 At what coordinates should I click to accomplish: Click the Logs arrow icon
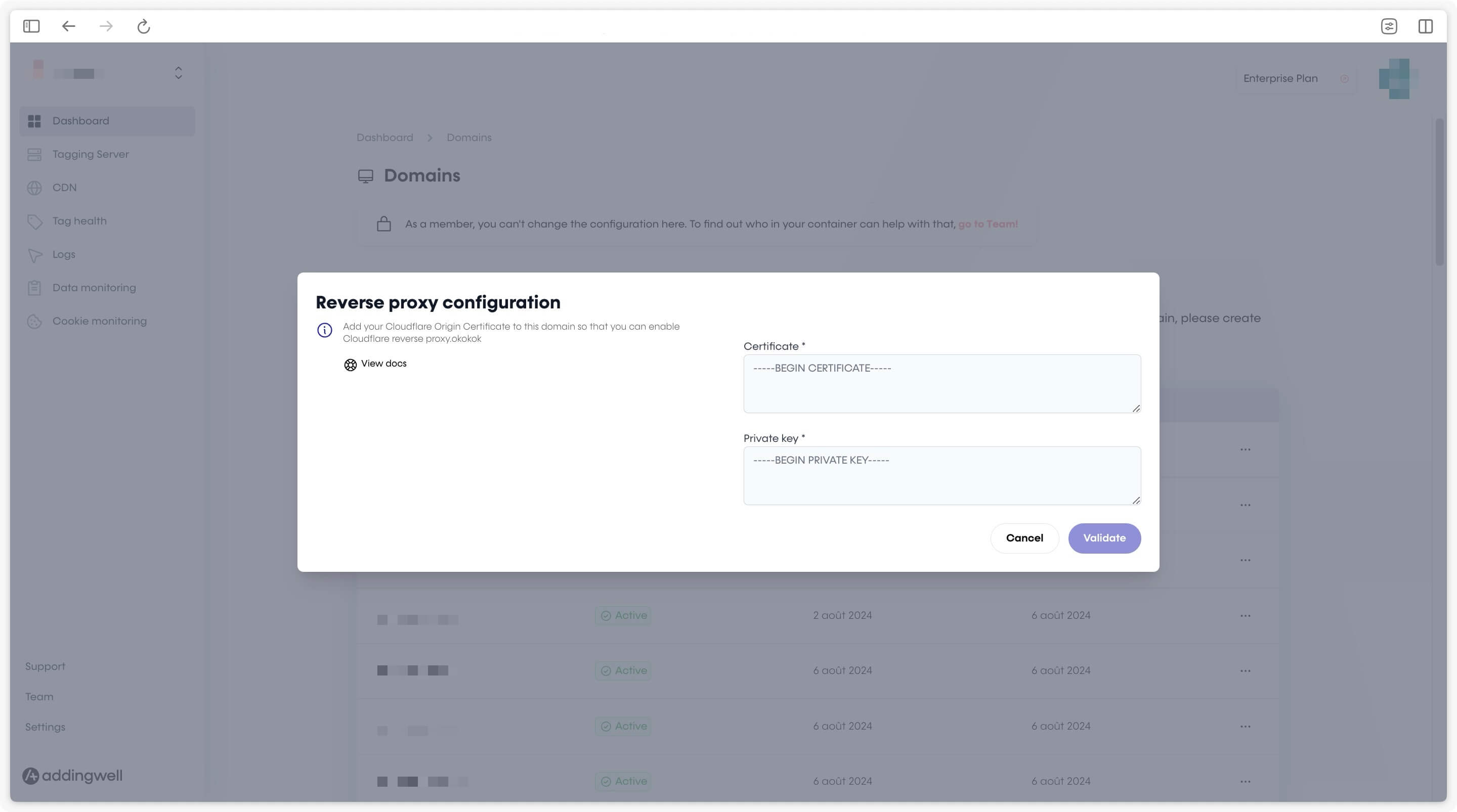34,255
